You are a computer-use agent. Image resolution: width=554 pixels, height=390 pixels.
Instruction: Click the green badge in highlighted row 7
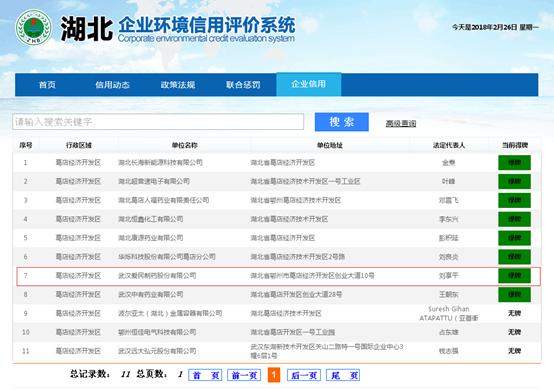(514, 276)
